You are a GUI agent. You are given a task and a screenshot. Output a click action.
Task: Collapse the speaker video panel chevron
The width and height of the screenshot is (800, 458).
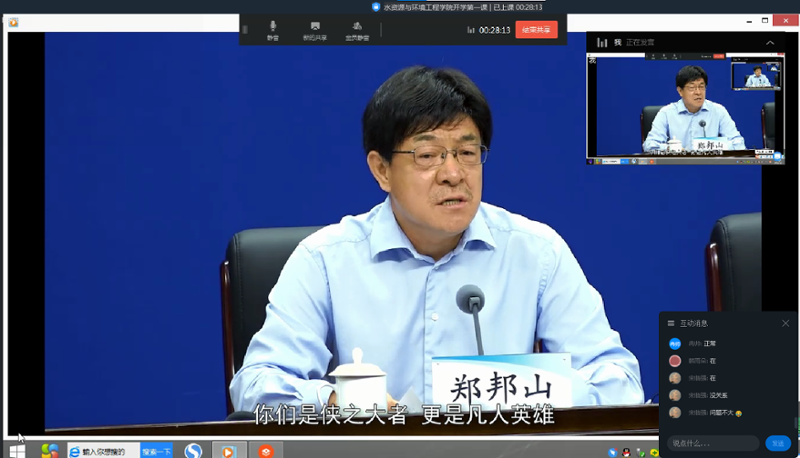coord(770,43)
